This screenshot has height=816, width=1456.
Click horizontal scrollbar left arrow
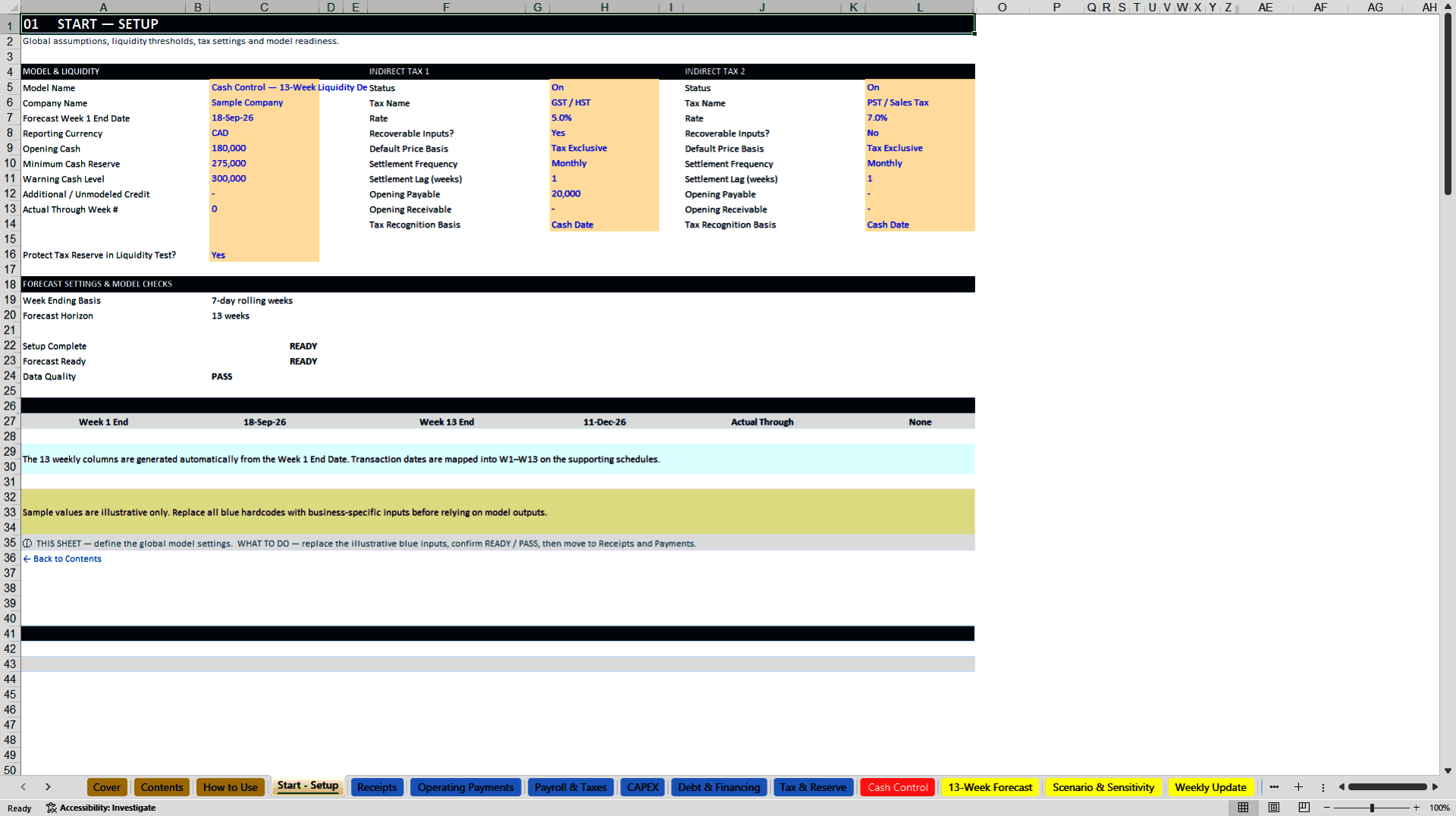pyautogui.click(x=1341, y=787)
